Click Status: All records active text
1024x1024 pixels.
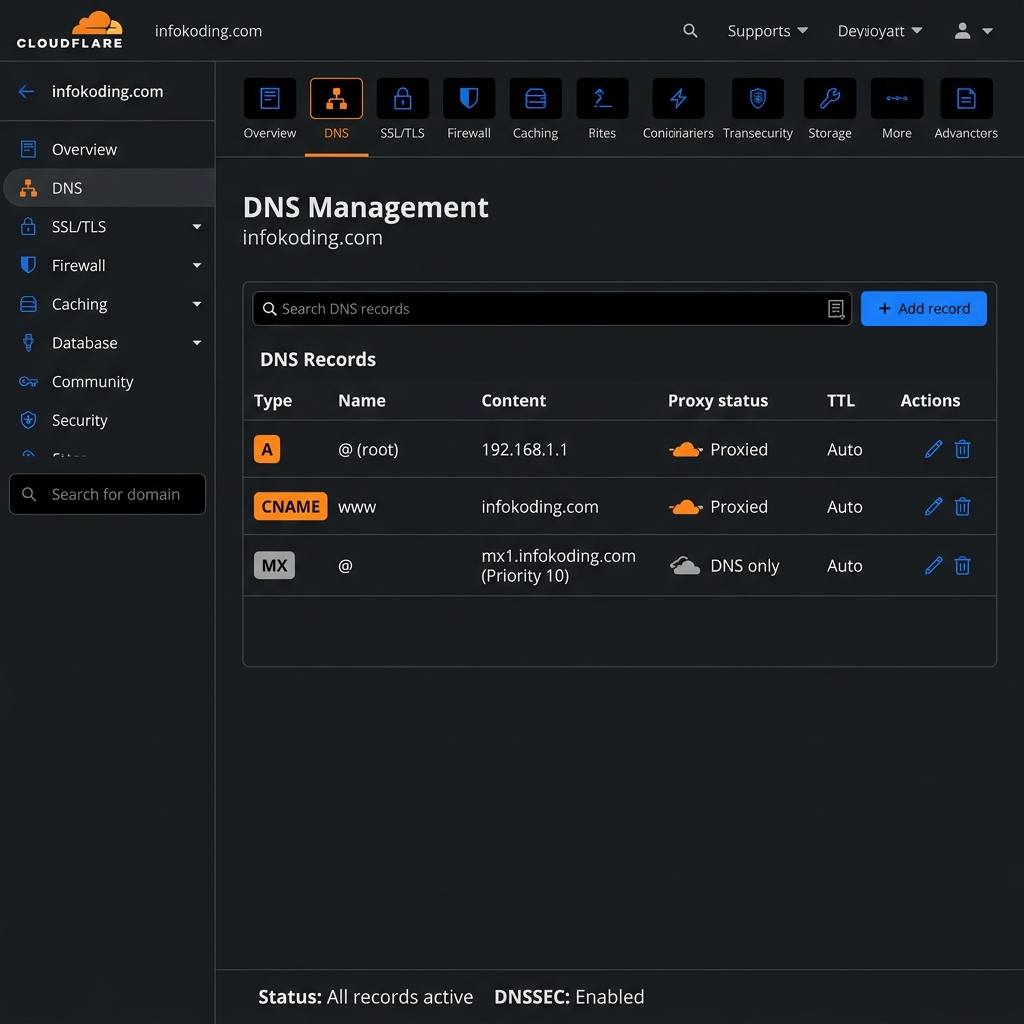point(366,997)
